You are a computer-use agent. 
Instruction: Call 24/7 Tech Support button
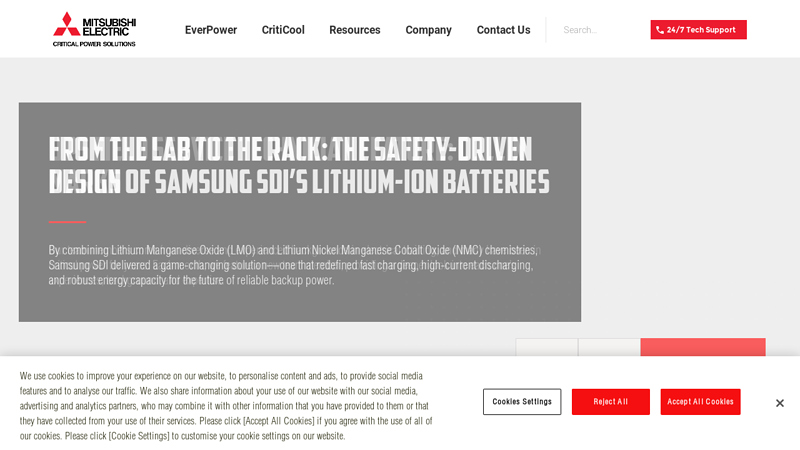point(698,30)
